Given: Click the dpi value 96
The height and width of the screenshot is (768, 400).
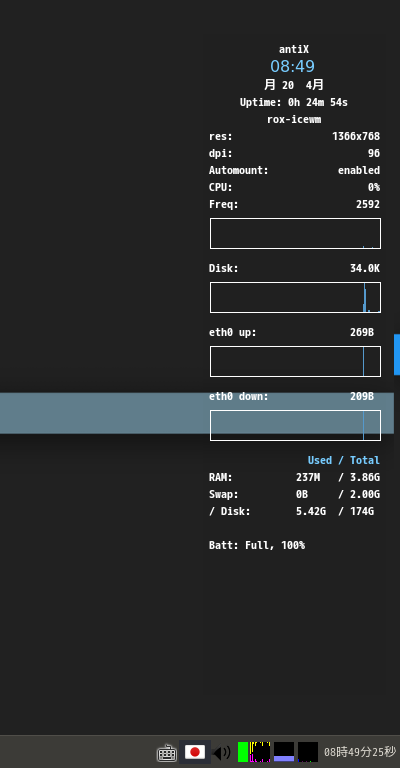Looking at the screenshot, I should 374,153.
